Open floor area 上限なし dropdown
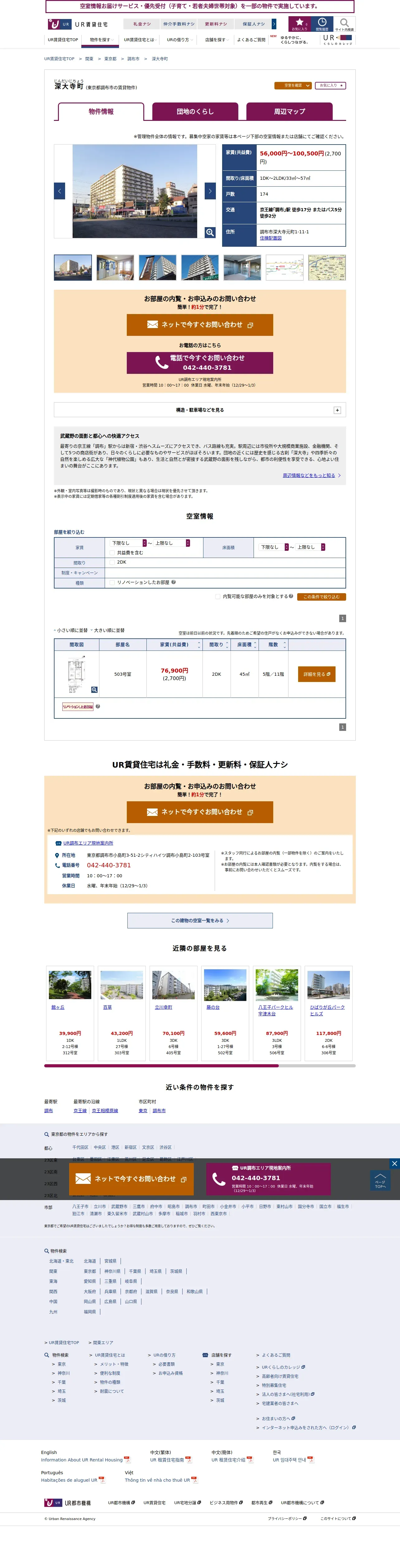400x1568 pixels. coord(310,547)
